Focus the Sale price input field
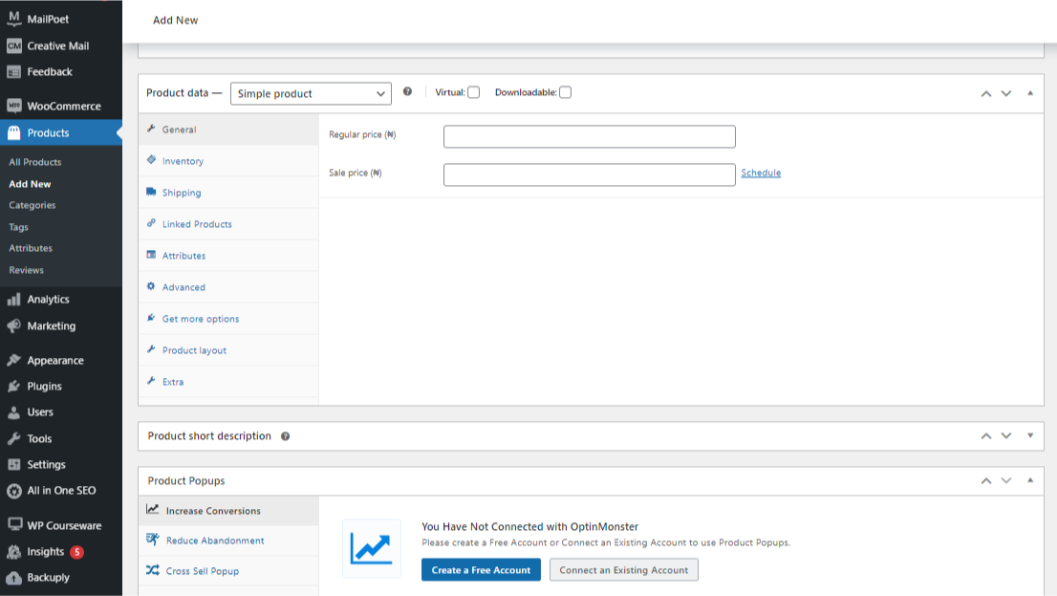The image size is (1057, 596). [x=589, y=175]
